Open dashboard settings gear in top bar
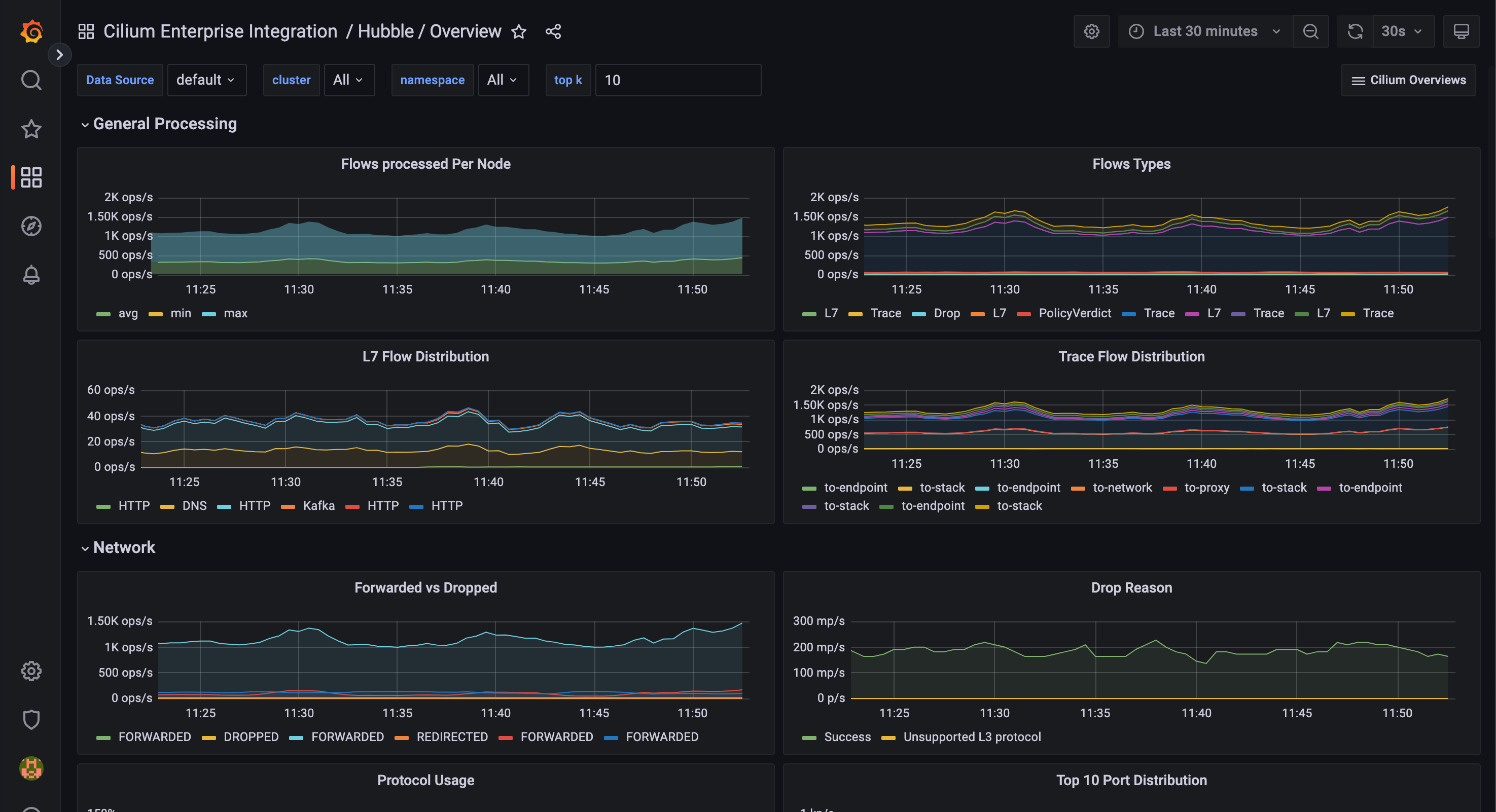Viewport: 1496px width, 812px height. tap(1091, 31)
